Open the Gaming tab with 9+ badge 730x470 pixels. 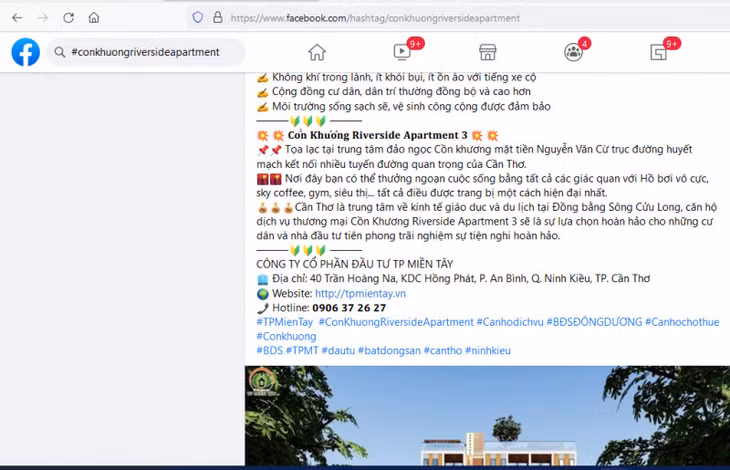pos(659,52)
